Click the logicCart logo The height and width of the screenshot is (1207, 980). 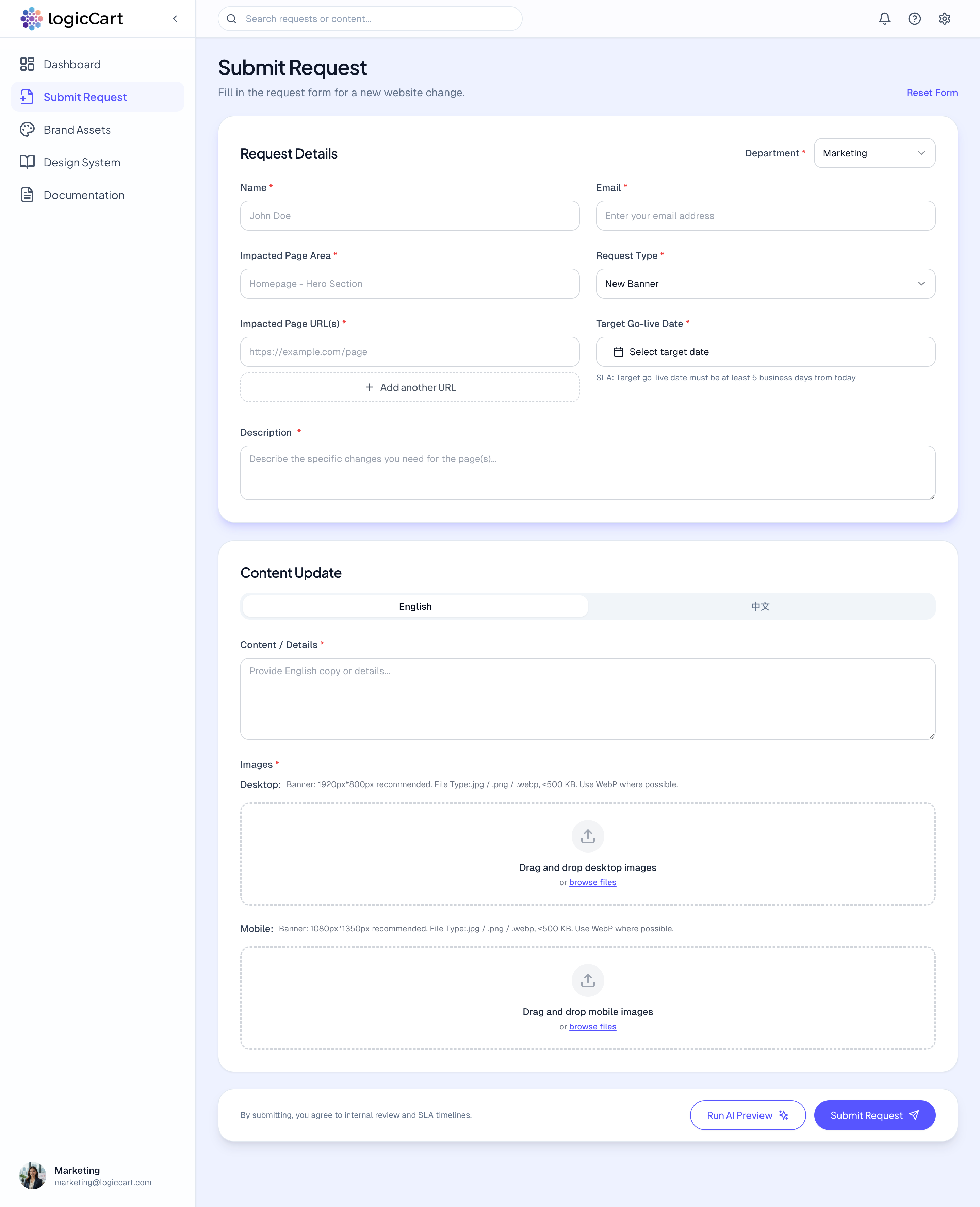click(x=72, y=19)
